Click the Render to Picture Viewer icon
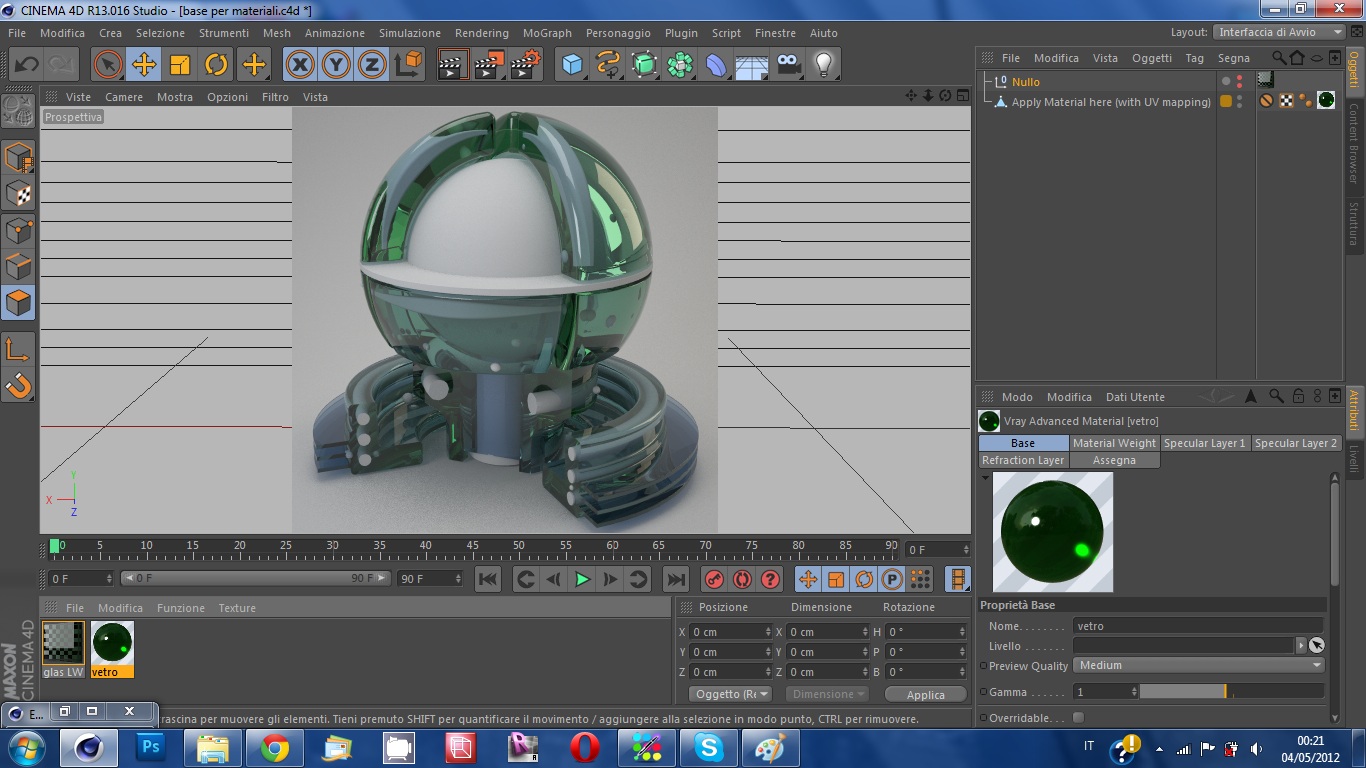Image resolution: width=1366 pixels, height=768 pixels. click(489, 65)
